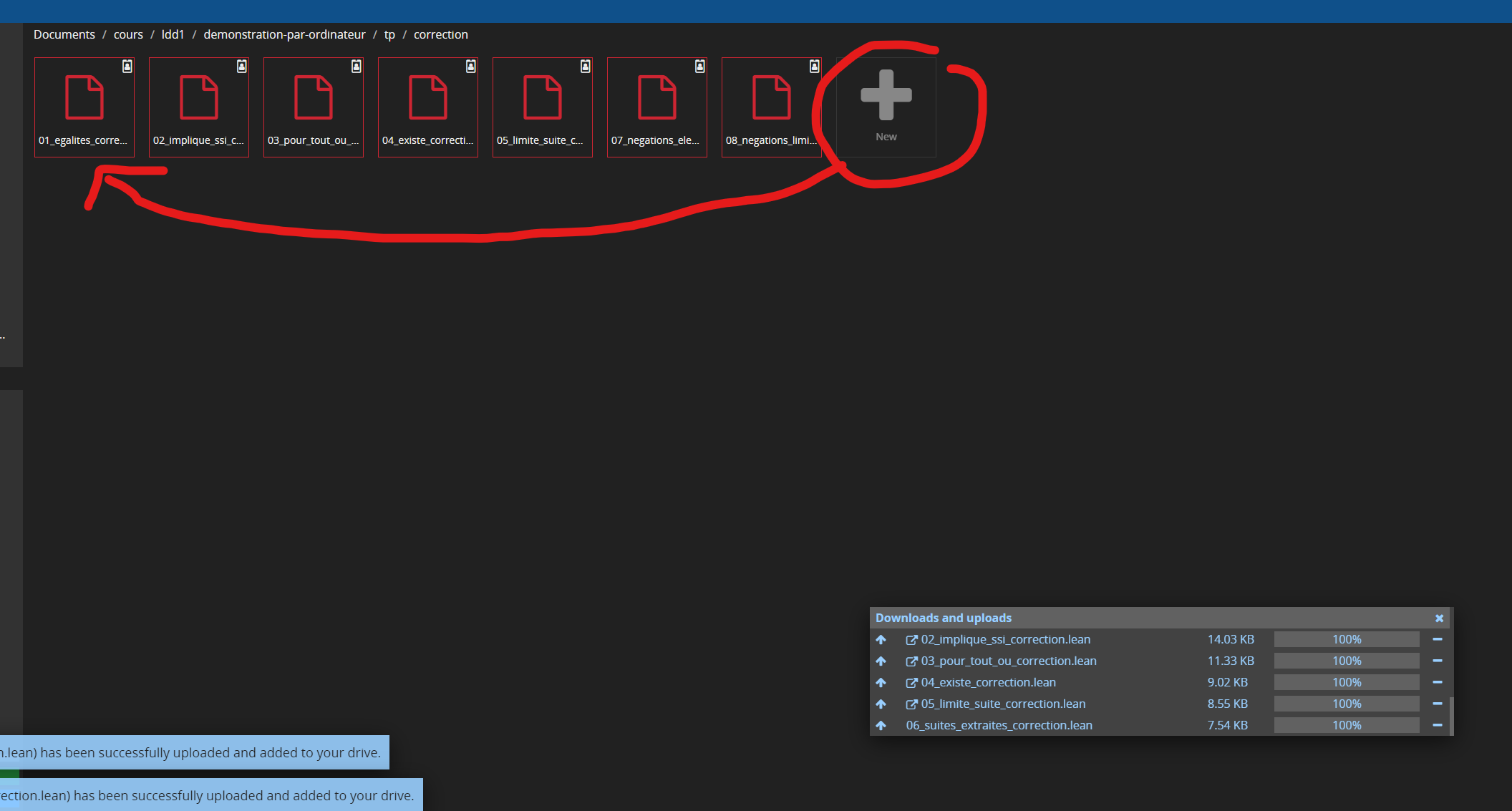This screenshot has width=1512, height=811.
Task: Click the external-link icon for 05_limite_suite_correction.lean
Action: click(x=912, y=704)
